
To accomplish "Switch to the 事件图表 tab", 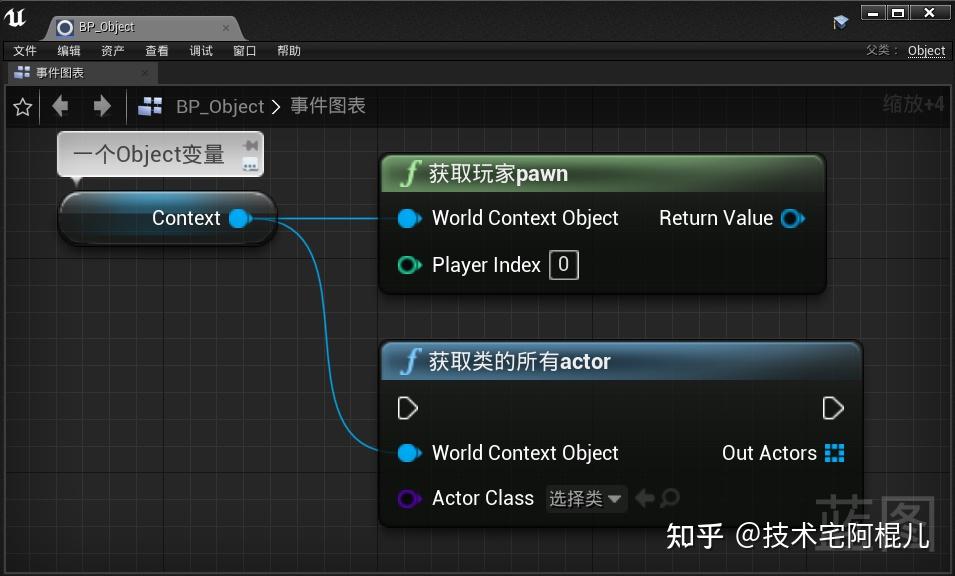I will pos(58,72).
